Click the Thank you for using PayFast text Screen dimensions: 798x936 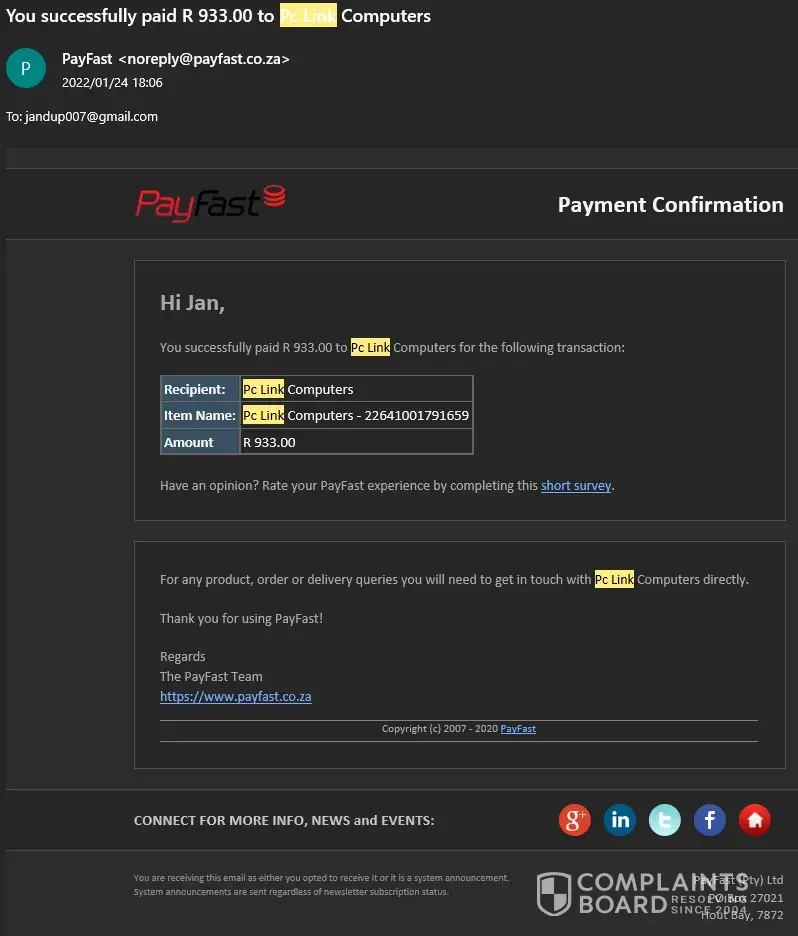click(x=241, y=618)
